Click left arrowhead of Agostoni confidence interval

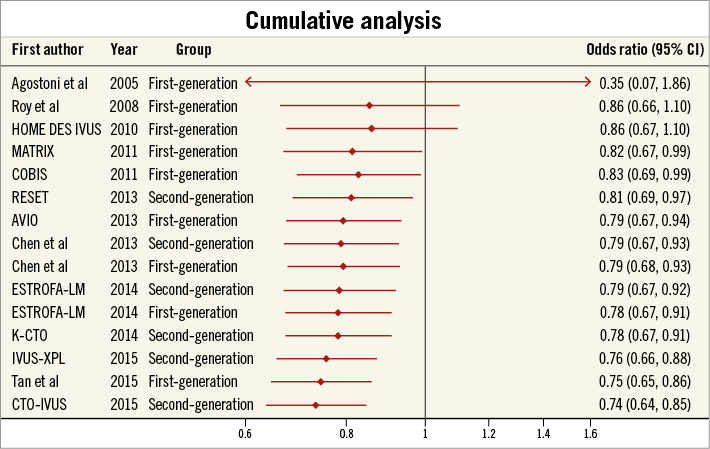coord(248,82)
